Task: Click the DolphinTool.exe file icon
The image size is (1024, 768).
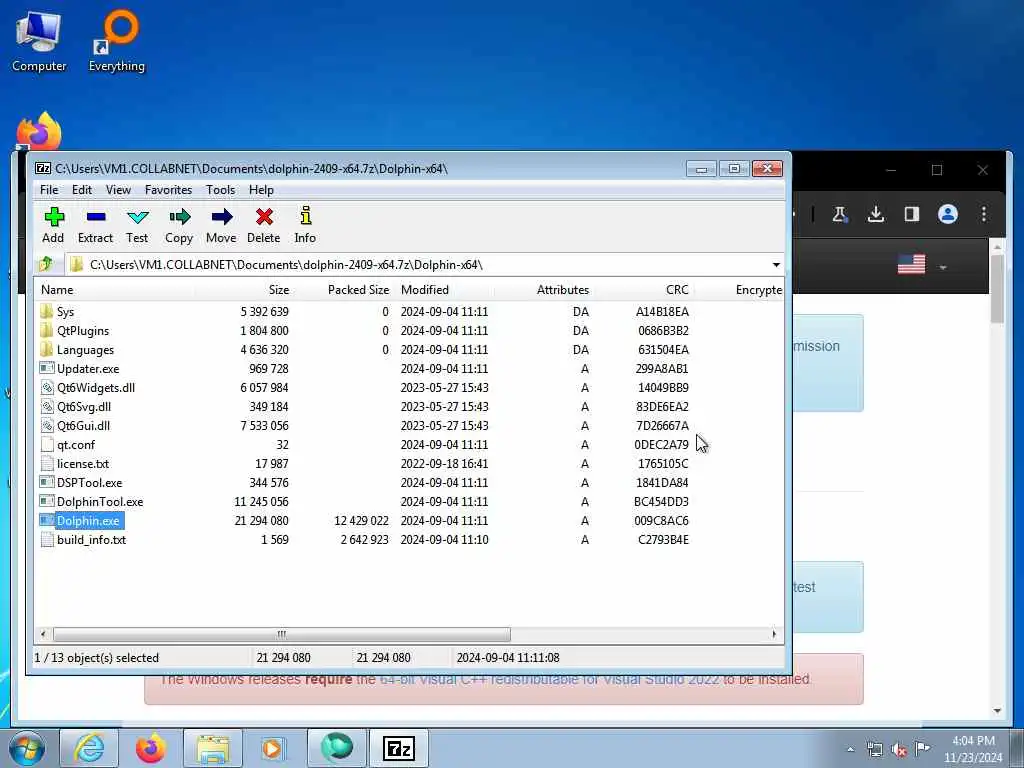Action: click(x=46, y=502)
